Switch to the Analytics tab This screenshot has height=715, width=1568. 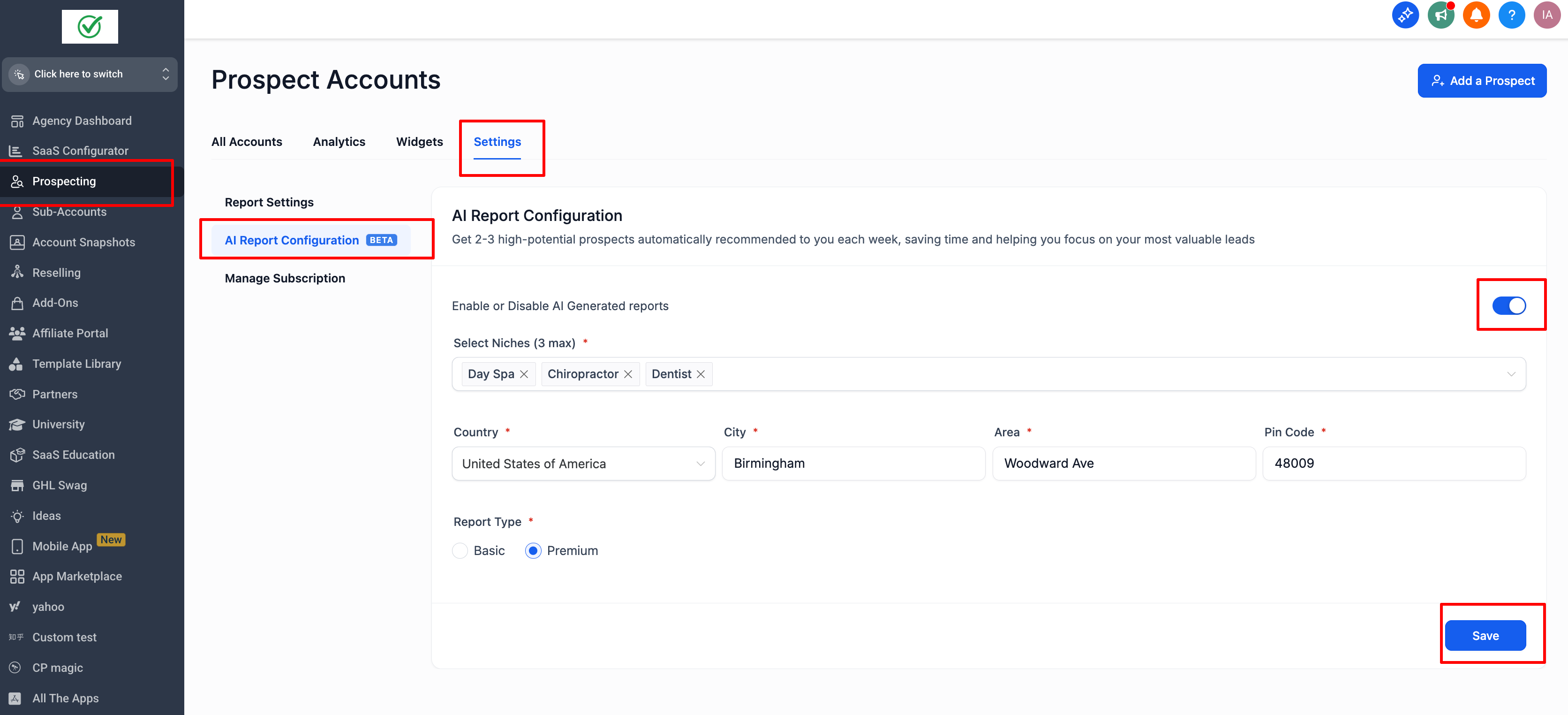pyautogui.click(x=339, y=142)
